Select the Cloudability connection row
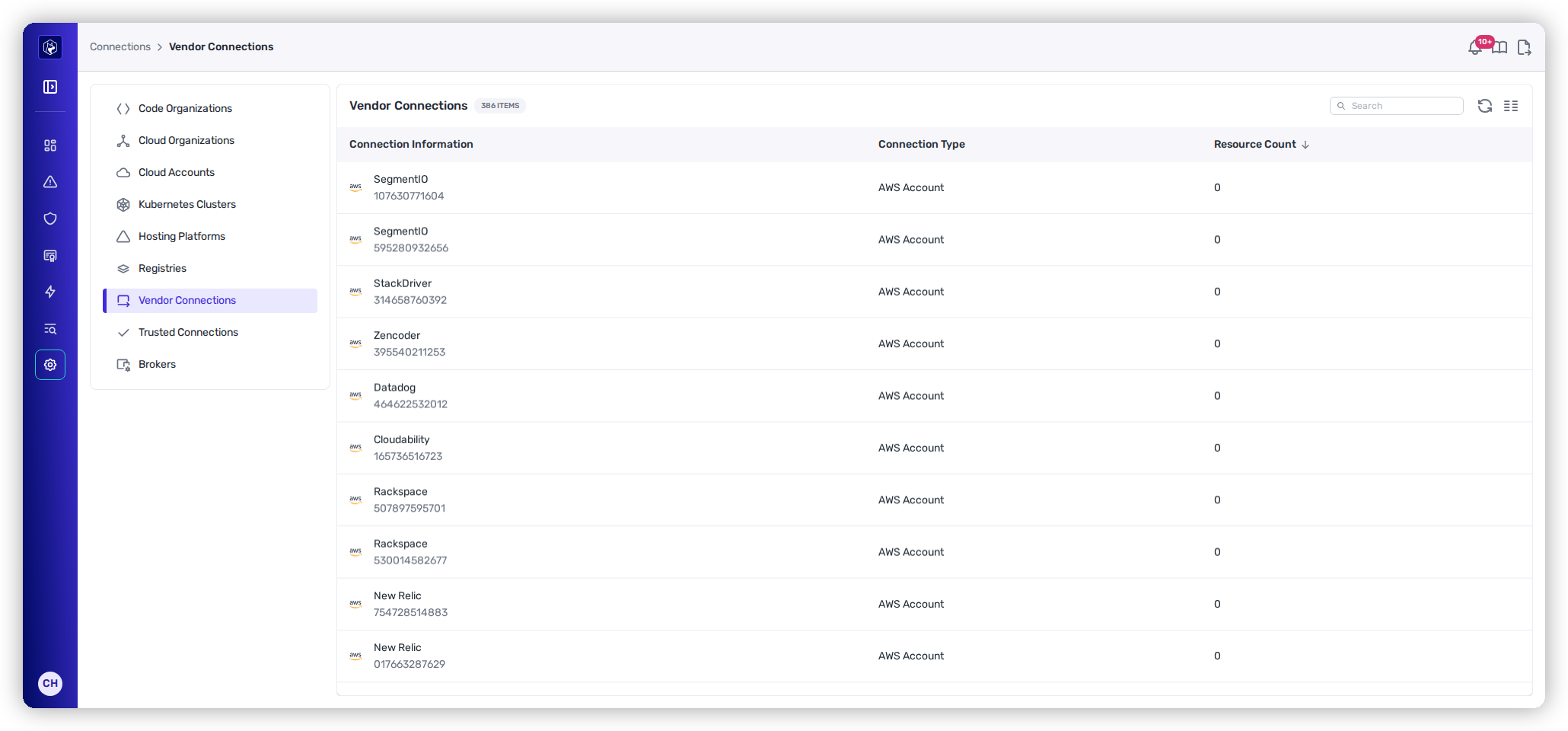1568x731 pixels. click(934, 448)
